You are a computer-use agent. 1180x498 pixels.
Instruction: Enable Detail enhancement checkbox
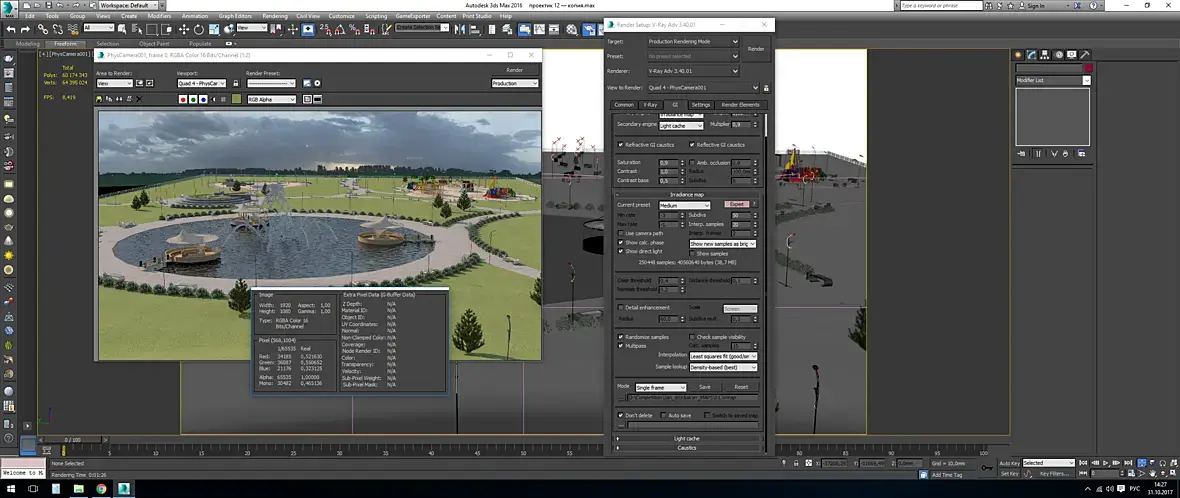tap(620, 307)
